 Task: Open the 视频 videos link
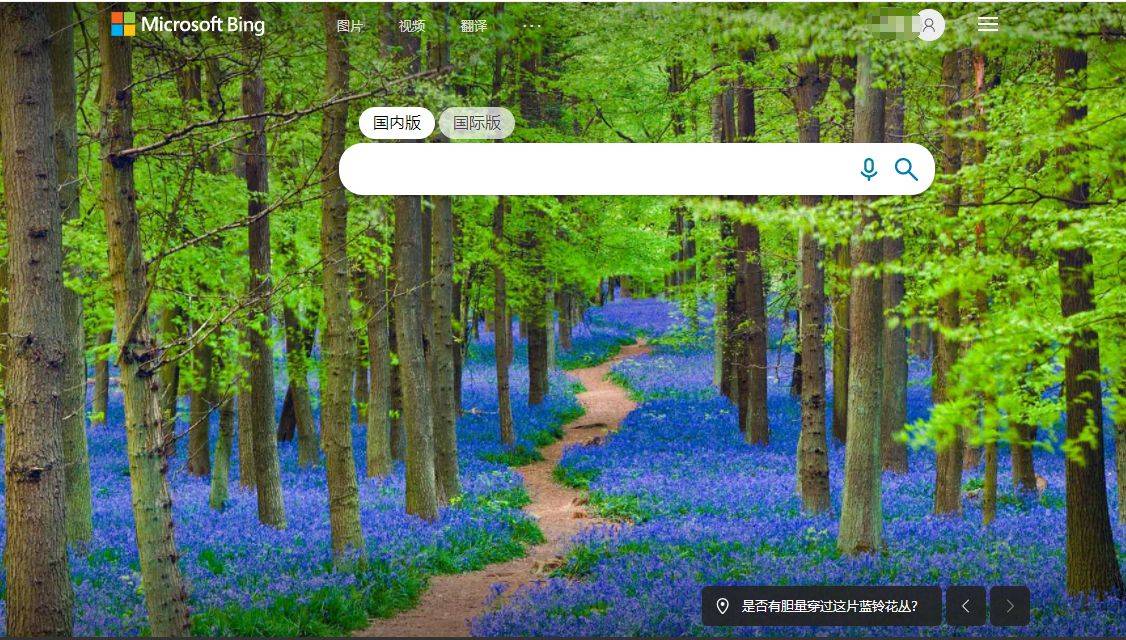tap(411, 26)
